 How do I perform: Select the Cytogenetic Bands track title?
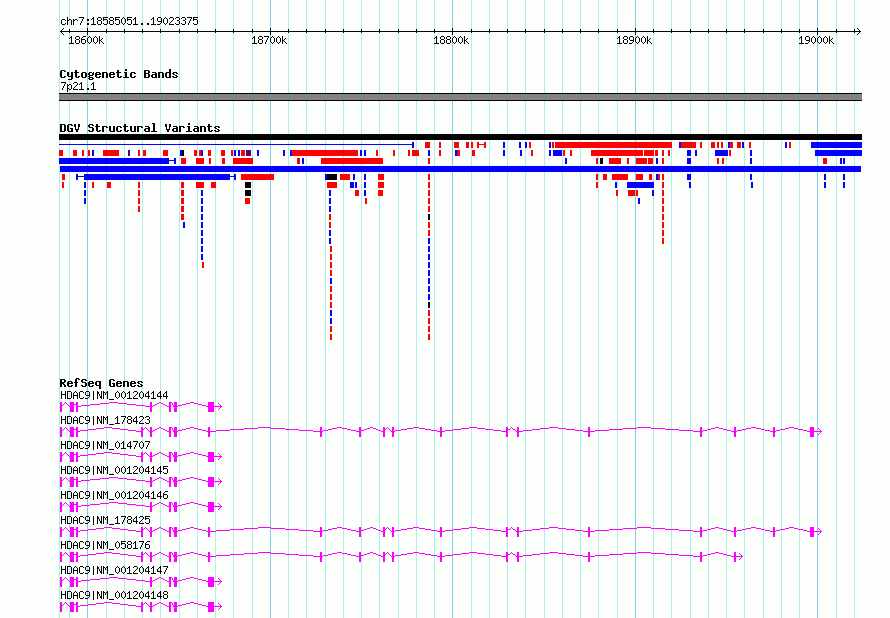coord(119,74)
